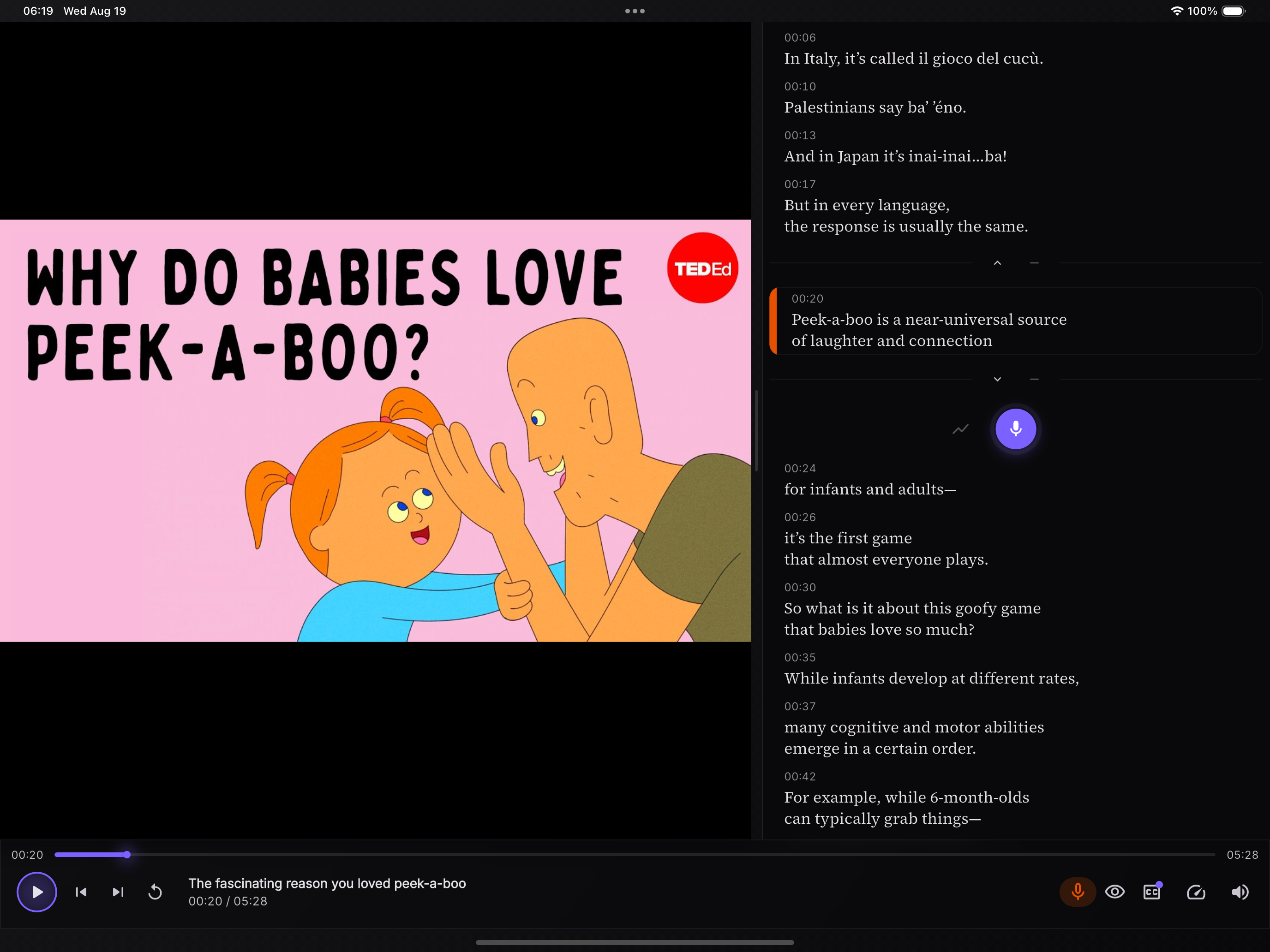The width and height of the screenshot is (1270, 952).
Task: Jump to line "it's the first game"
Action: click(x=848, y=538)
